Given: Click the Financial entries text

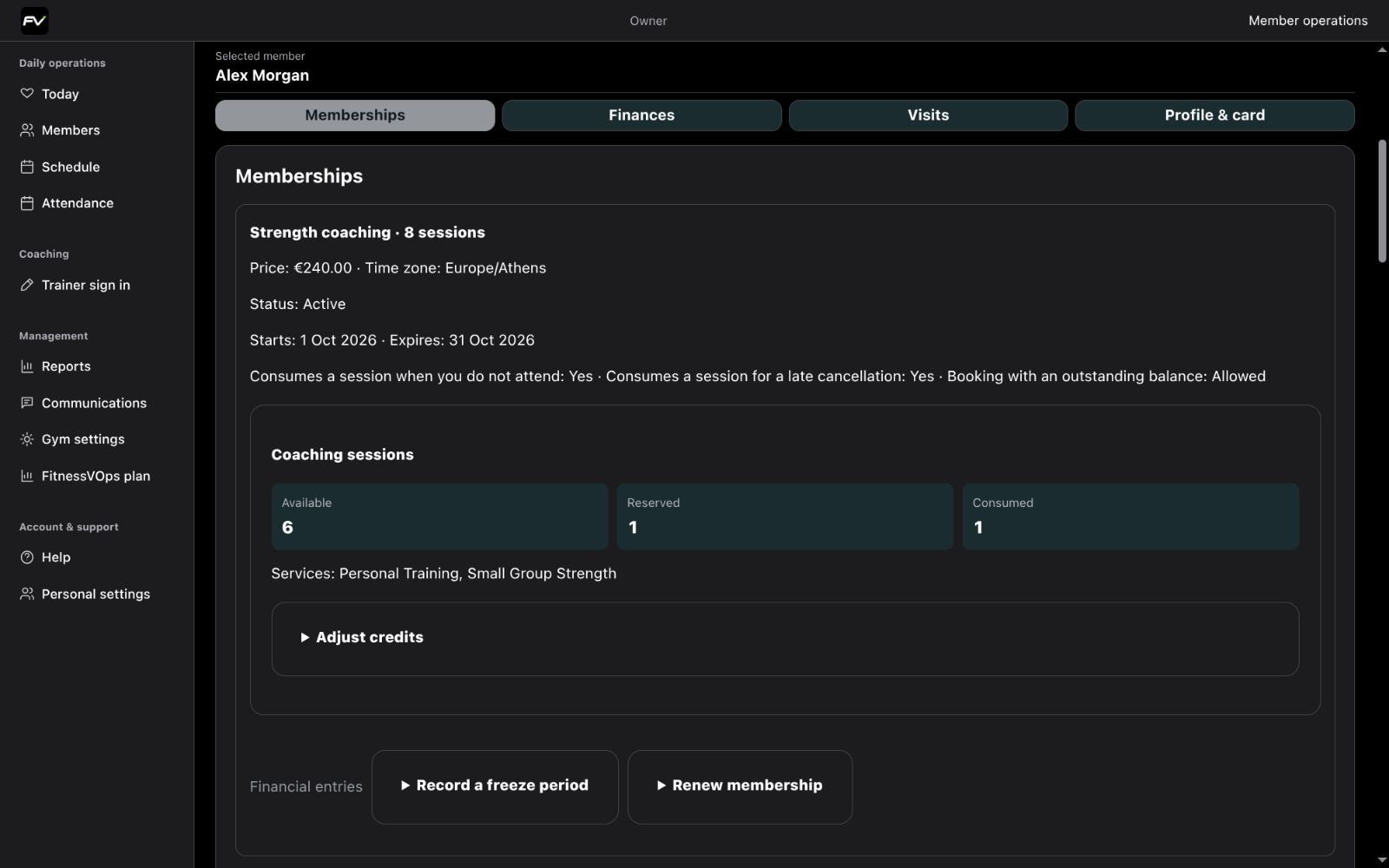Looking at the screenshot, I should [306, 786].
